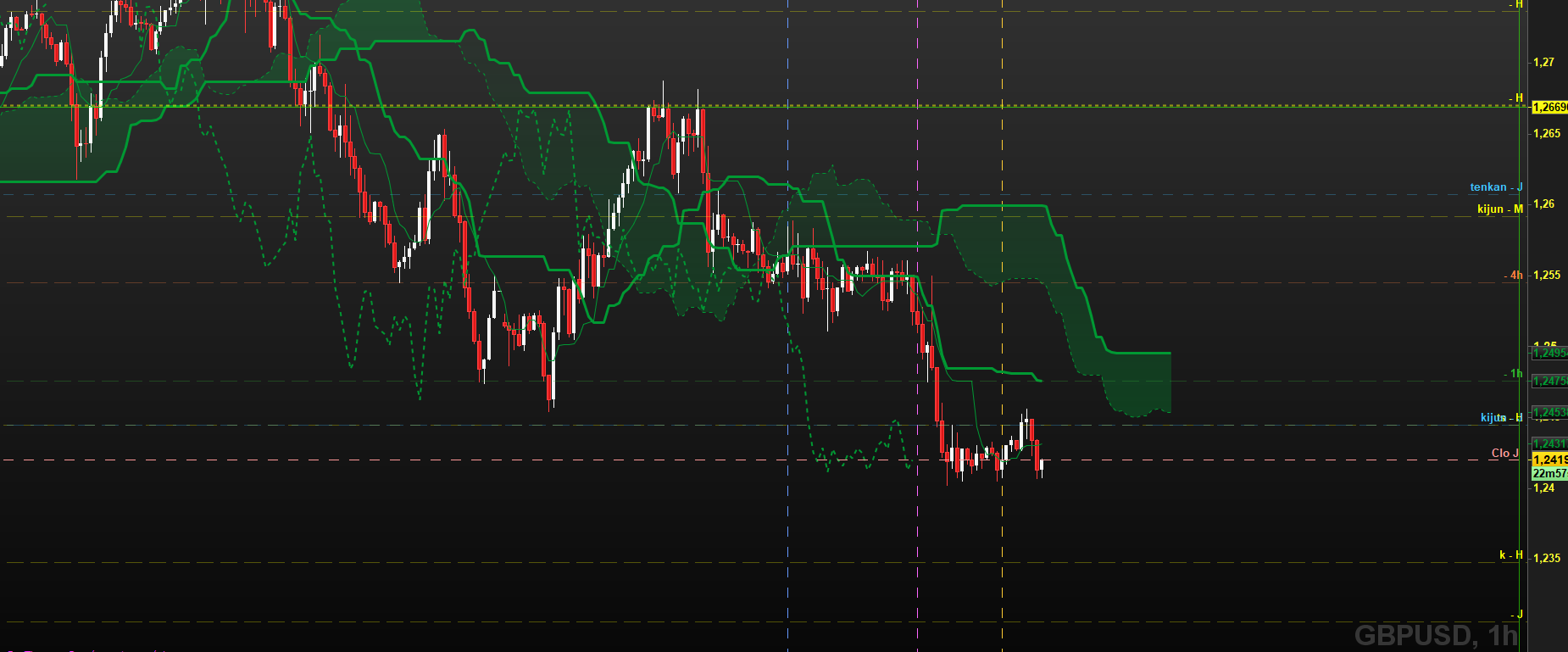Select the blue tenkan - J level label
The height and width of the screenshot is (652, 1568).
(x=1496, y=187)
